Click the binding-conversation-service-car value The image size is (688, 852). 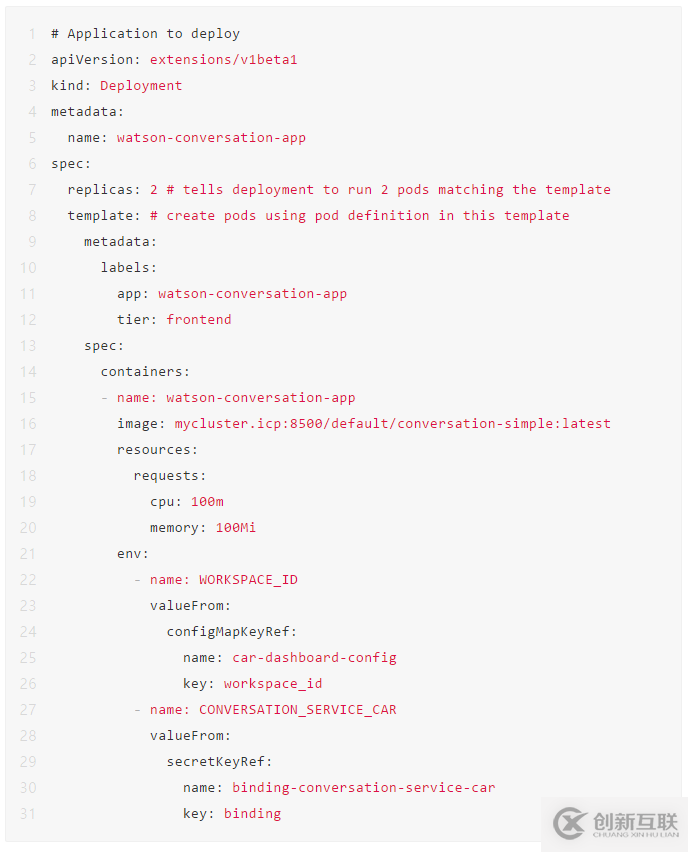(363, 788)
